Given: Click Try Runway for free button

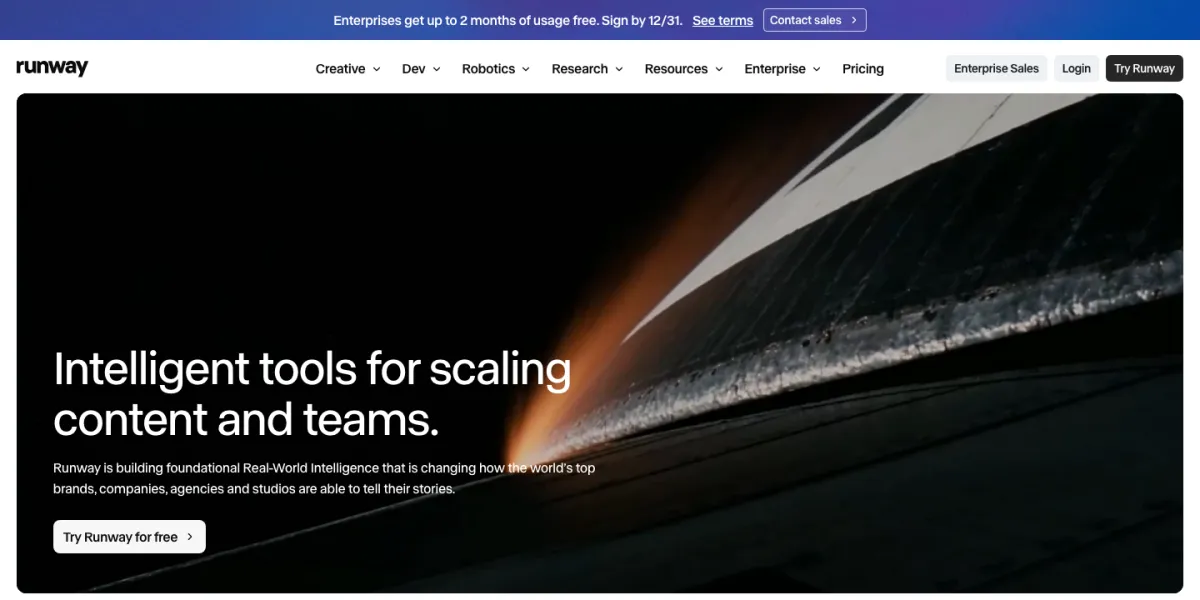Looking at the screenshot, I should pyautogui.click(x=129, y=537).
